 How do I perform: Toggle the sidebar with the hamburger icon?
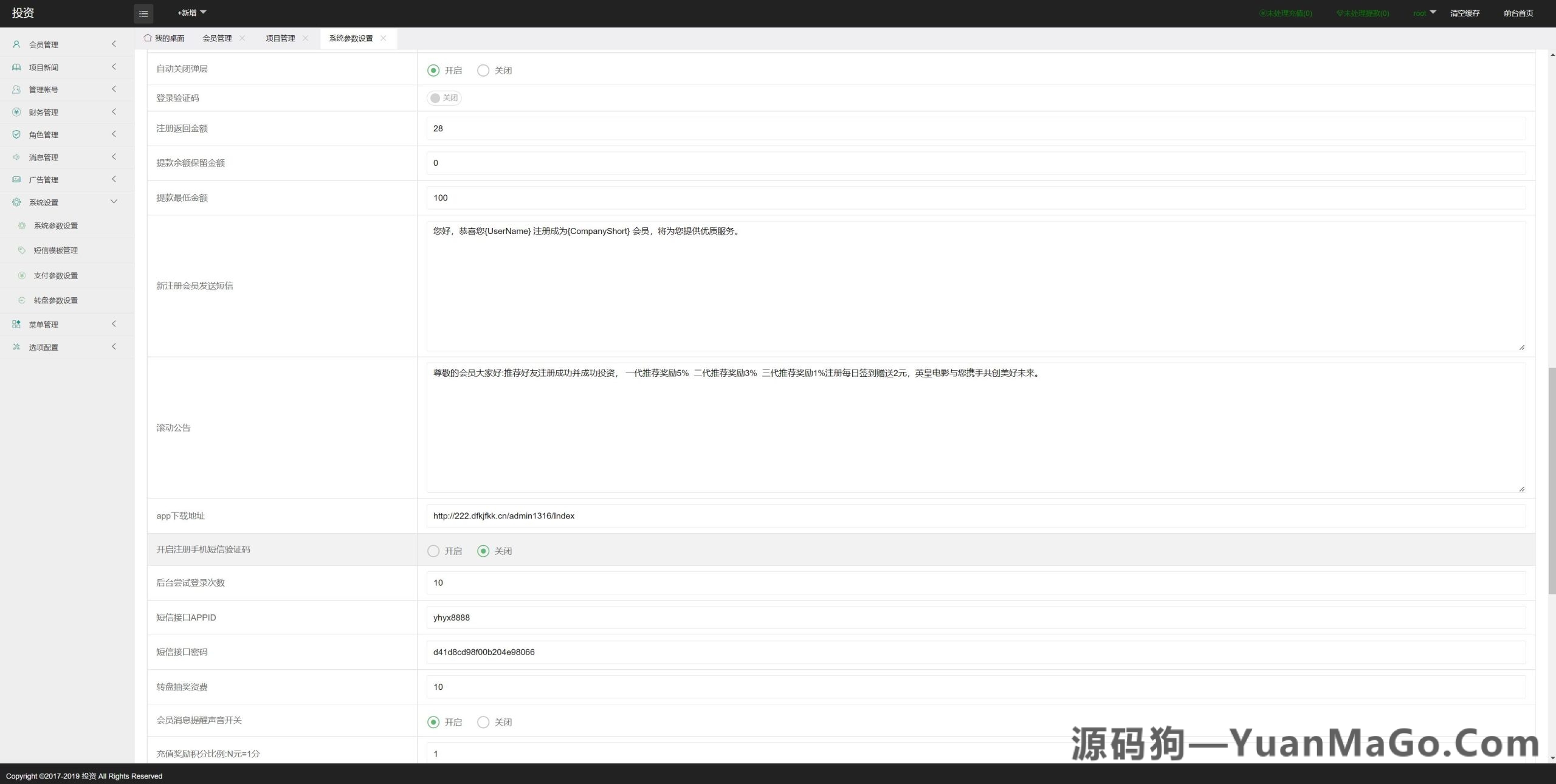143,13
